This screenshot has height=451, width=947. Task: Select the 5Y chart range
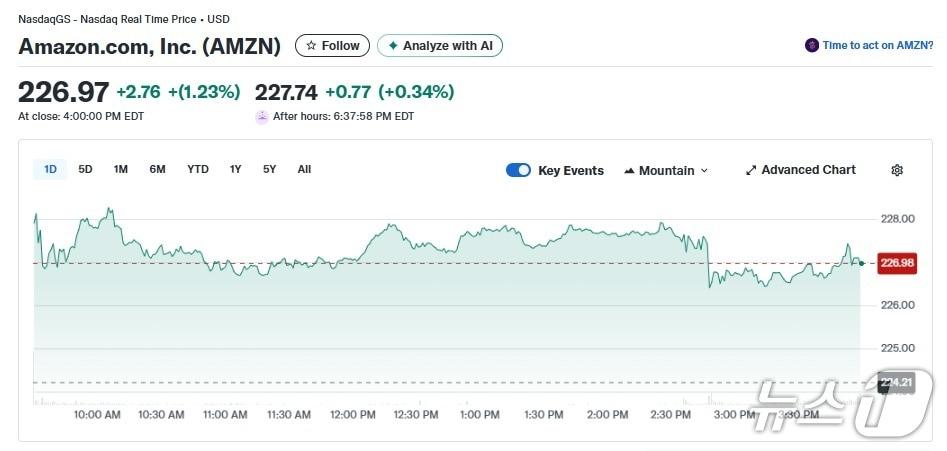(269, 170)
